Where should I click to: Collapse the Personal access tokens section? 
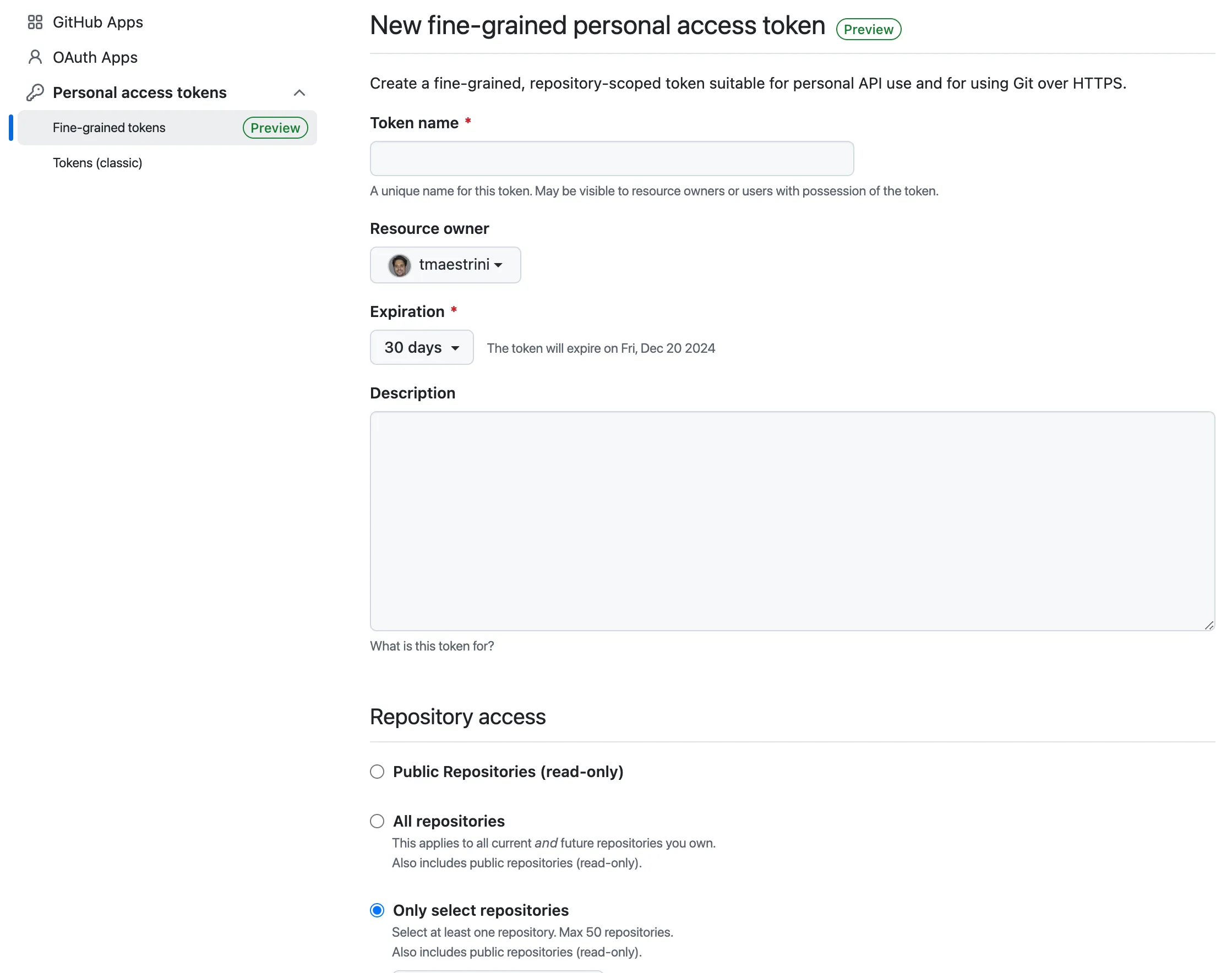point(299,92)
